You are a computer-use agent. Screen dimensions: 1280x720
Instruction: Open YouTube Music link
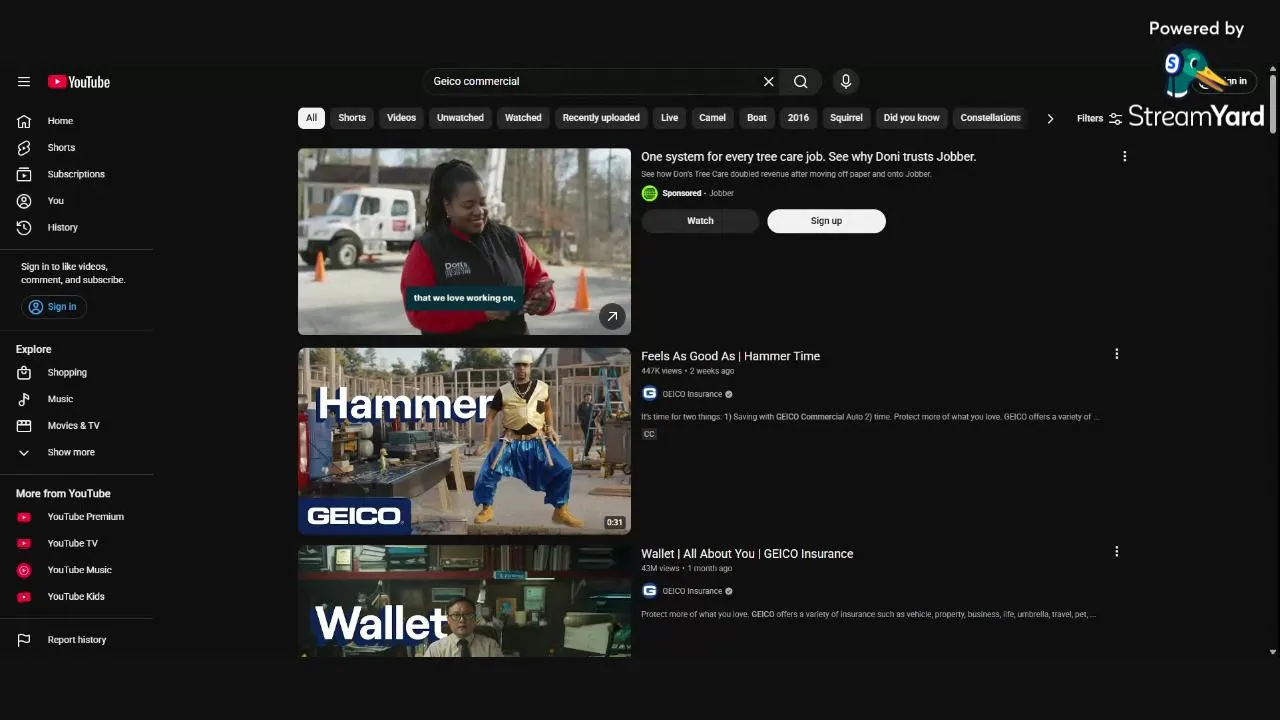pyautogui.click(x=80, y=570)
